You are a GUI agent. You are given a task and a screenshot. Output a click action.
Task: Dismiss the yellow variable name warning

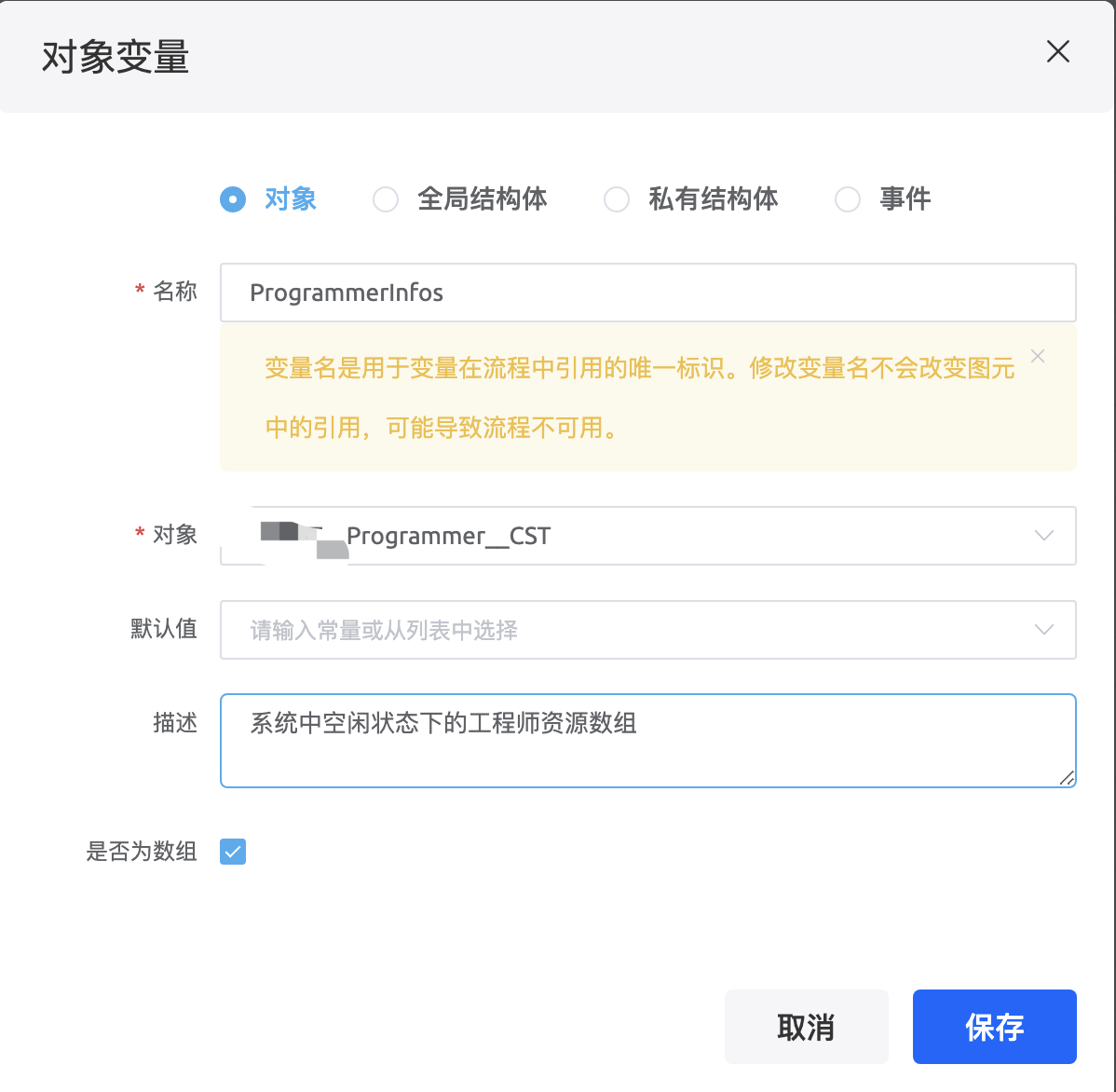1038,356
